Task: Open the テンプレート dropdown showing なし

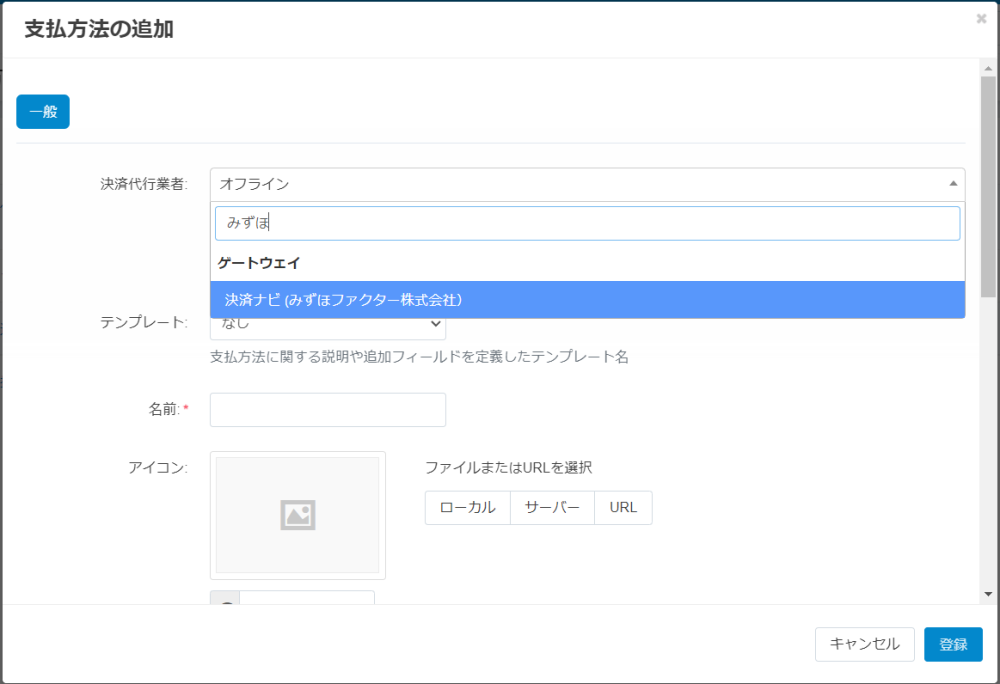Action: tap(327, 324)
